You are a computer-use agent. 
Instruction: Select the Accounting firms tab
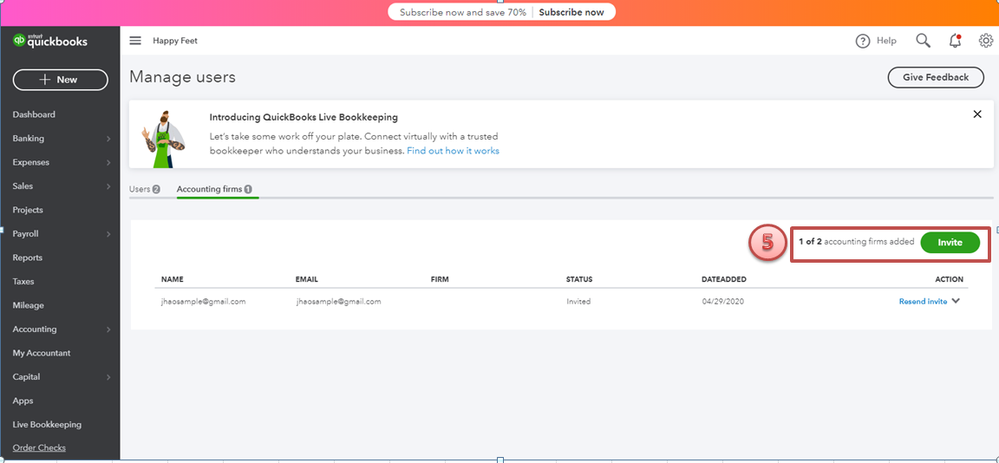click(215, 189)
